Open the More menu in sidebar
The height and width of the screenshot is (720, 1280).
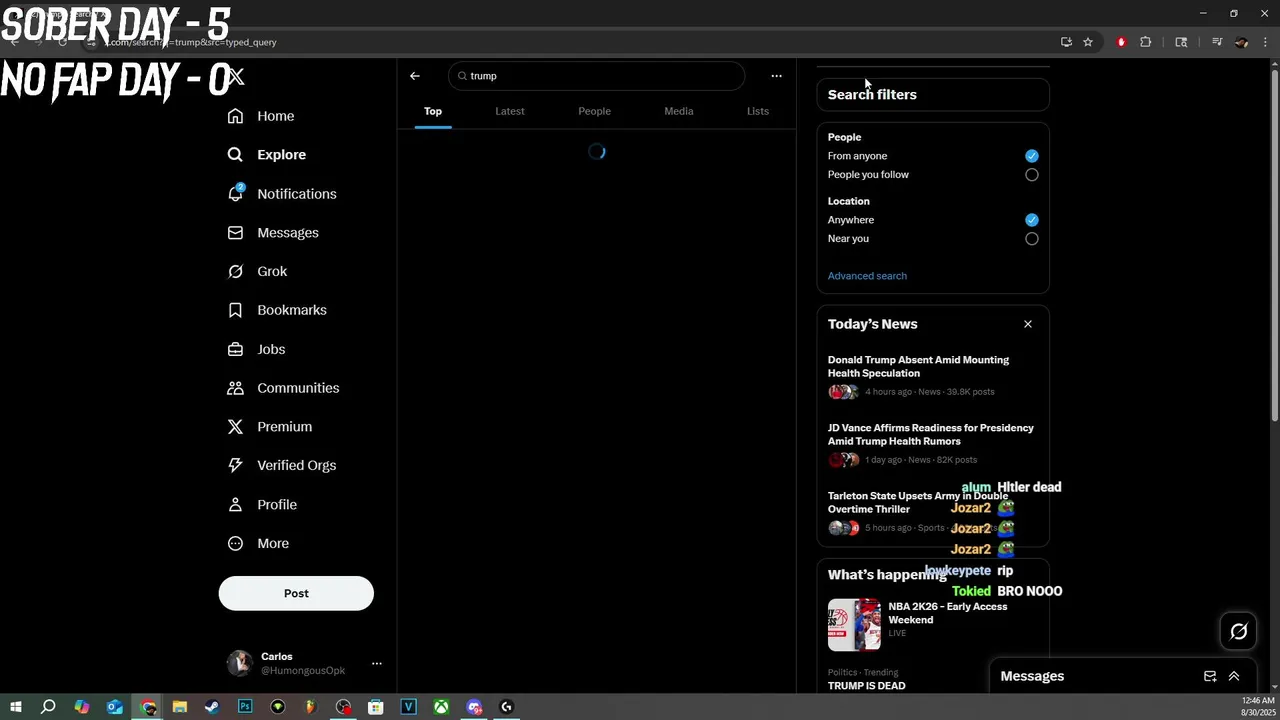point(258,543)
